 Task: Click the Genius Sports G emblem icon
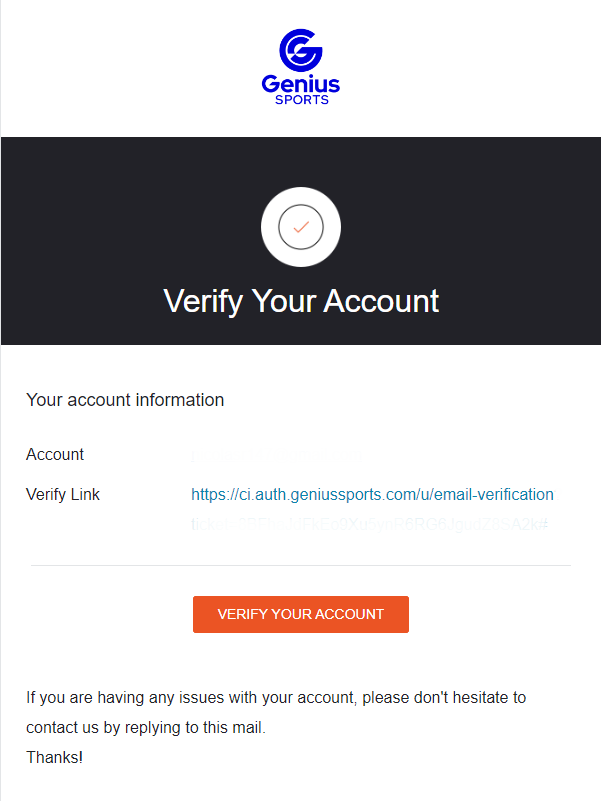point(300,50)
